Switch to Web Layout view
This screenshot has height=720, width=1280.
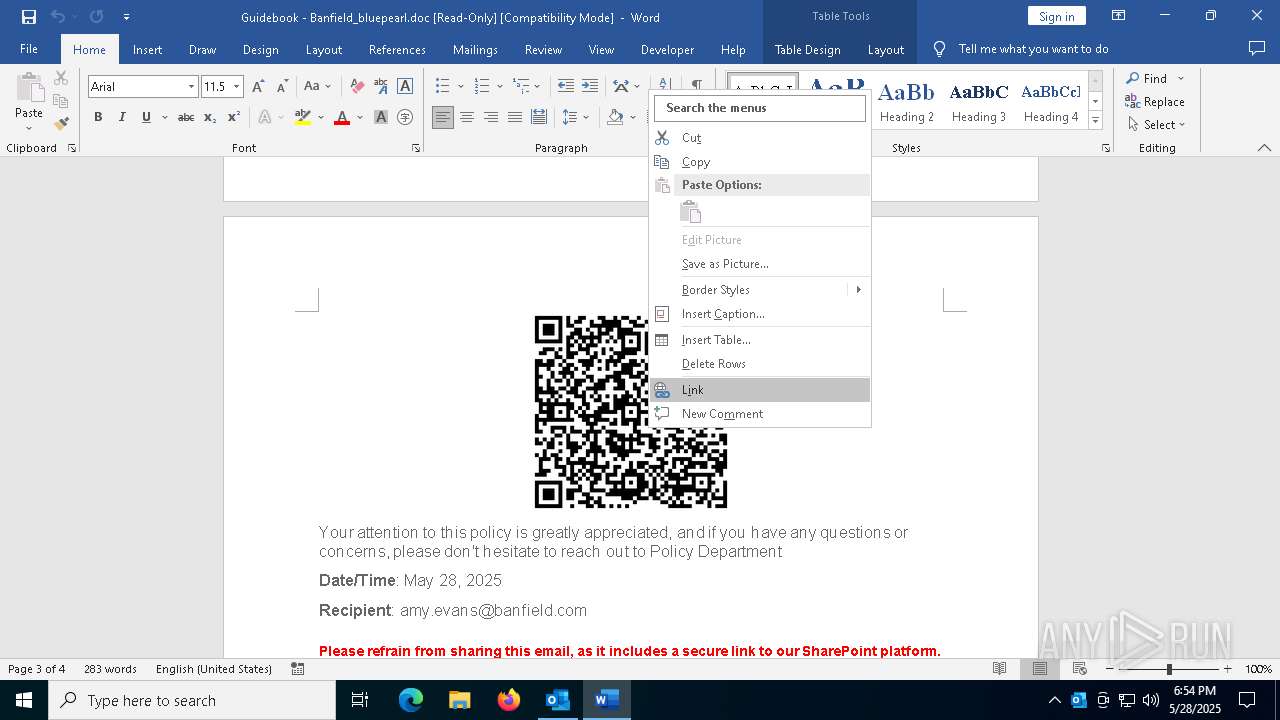pyautogui.click(x=1080, y=669)
